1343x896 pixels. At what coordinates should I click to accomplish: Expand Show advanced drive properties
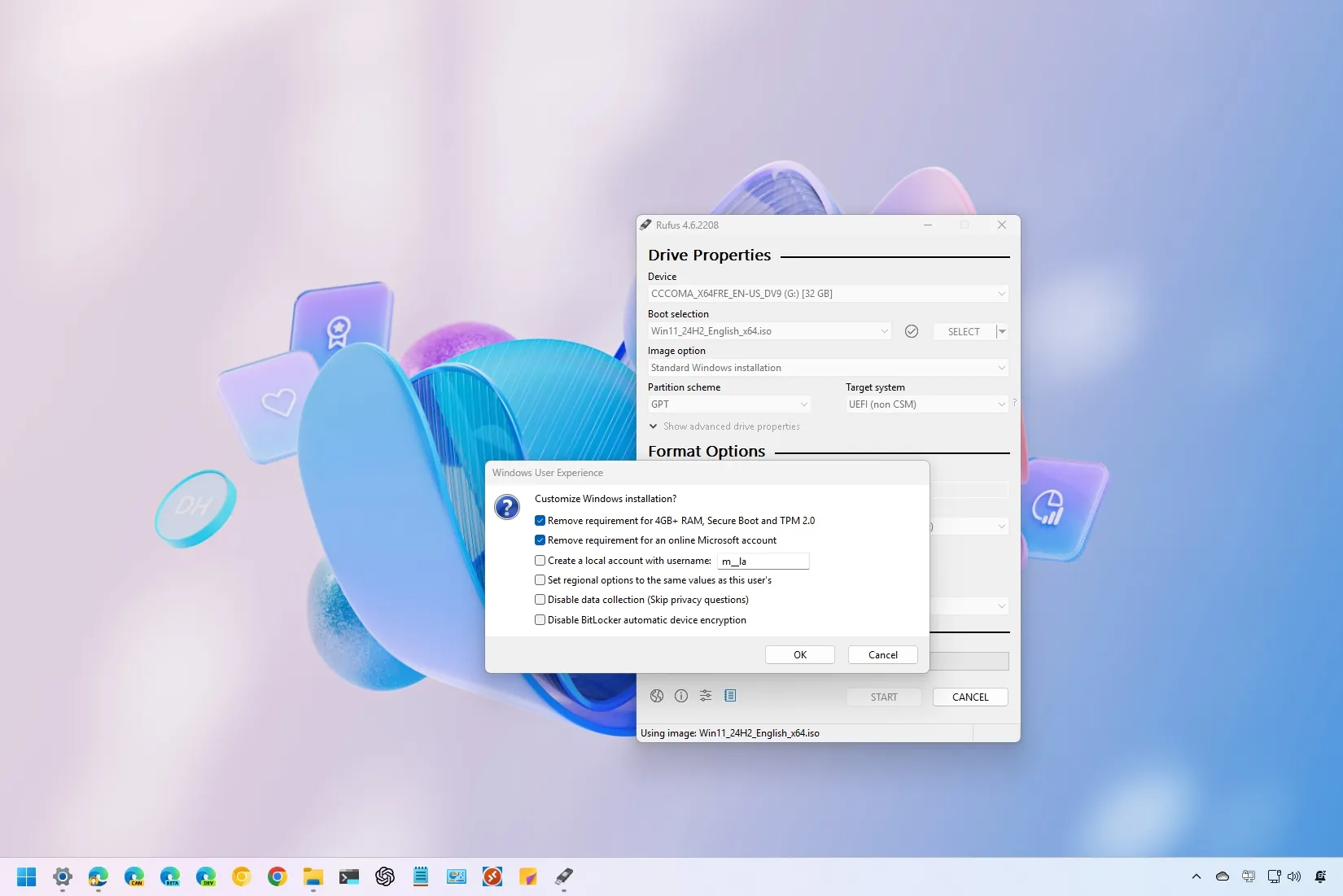pyautogui.click(x=724, y=426)
